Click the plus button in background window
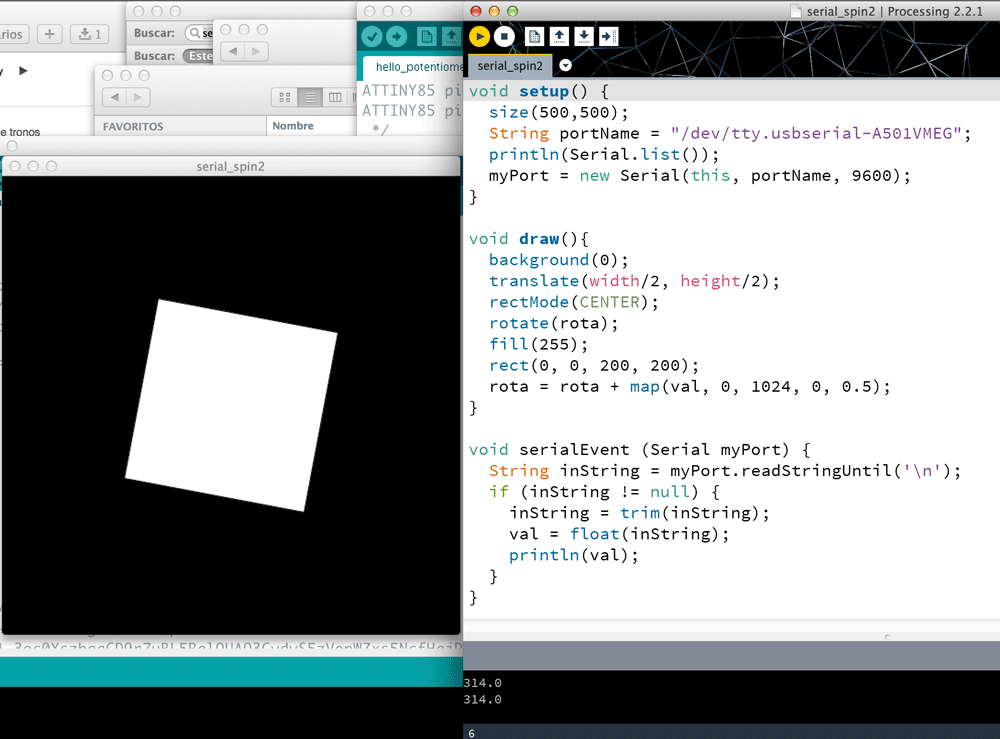This screenshot has width=1000, height=739. 50,34
